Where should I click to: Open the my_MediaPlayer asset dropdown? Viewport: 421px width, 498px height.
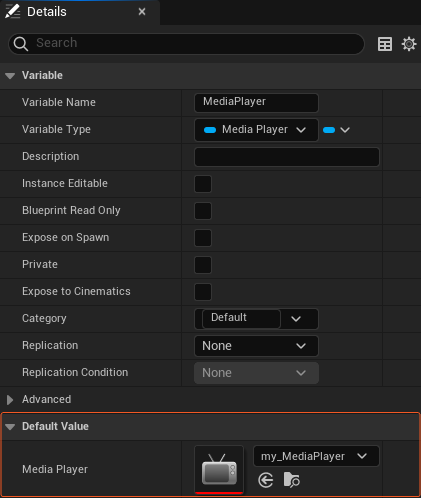pos(316,456)
